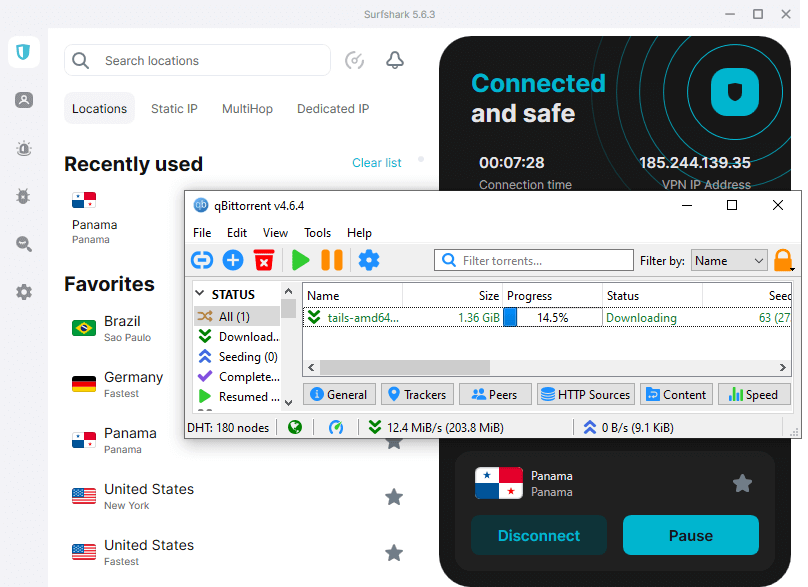Open qBittorrent Help menu
Image resolution: width=808 pixels, height=587 pixels.
pyautogui.click(x=359, y=233)
